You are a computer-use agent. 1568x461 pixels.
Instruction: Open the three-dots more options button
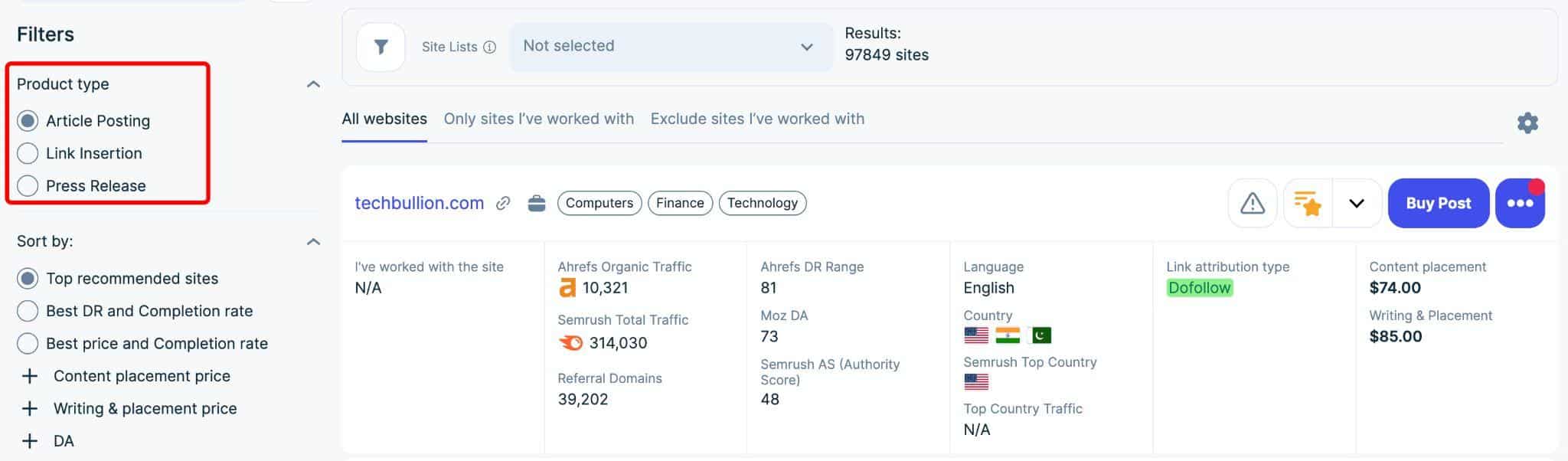(1520, 203)
